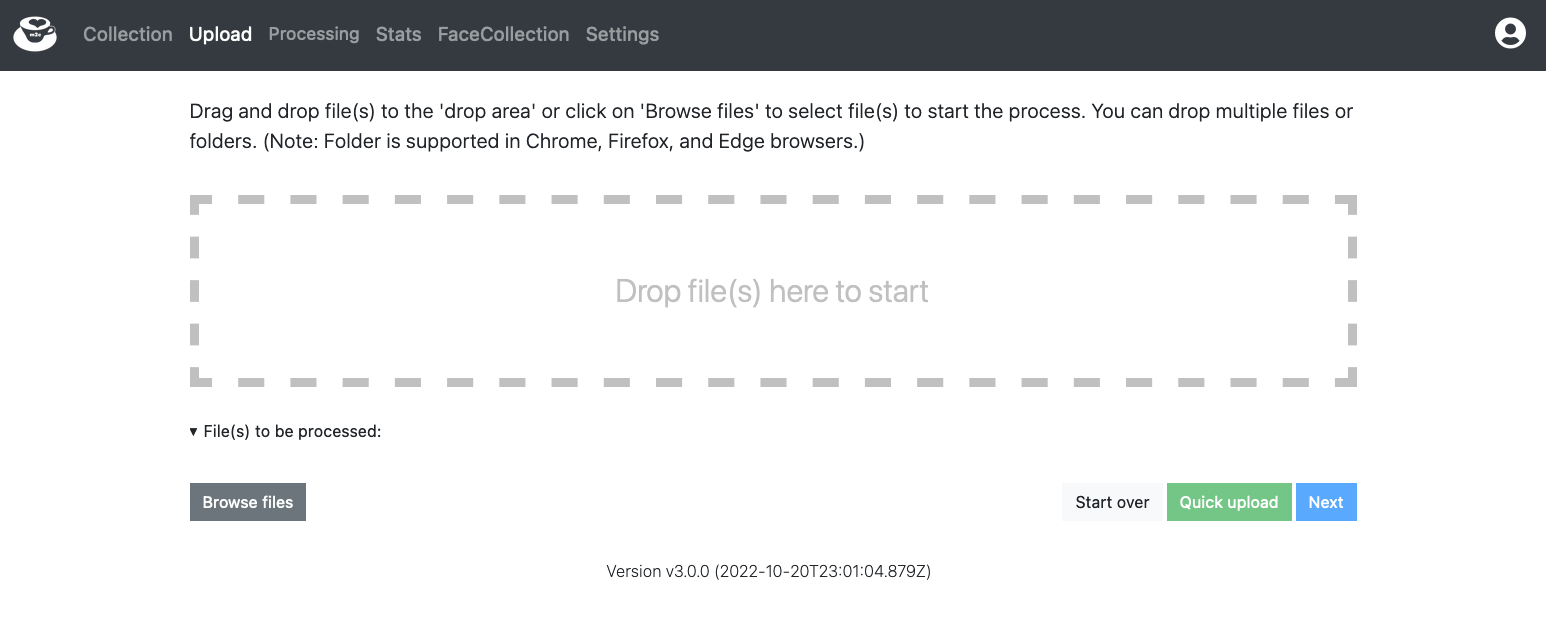The image size is (1546, 643).
Task: View the Stats page
Action: 398,34
